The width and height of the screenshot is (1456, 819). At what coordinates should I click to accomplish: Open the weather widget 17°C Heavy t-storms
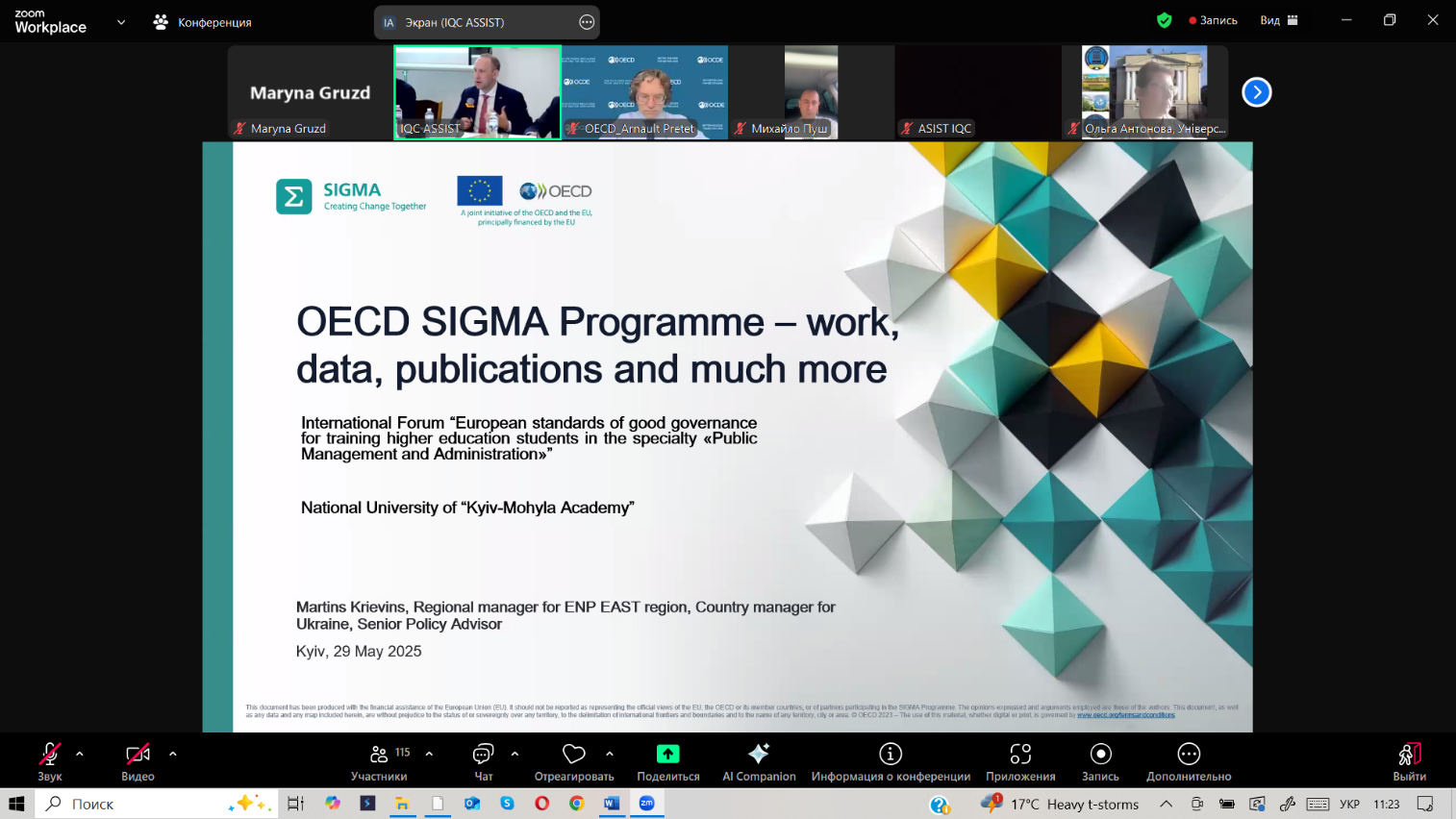(x=1060, y=804)
